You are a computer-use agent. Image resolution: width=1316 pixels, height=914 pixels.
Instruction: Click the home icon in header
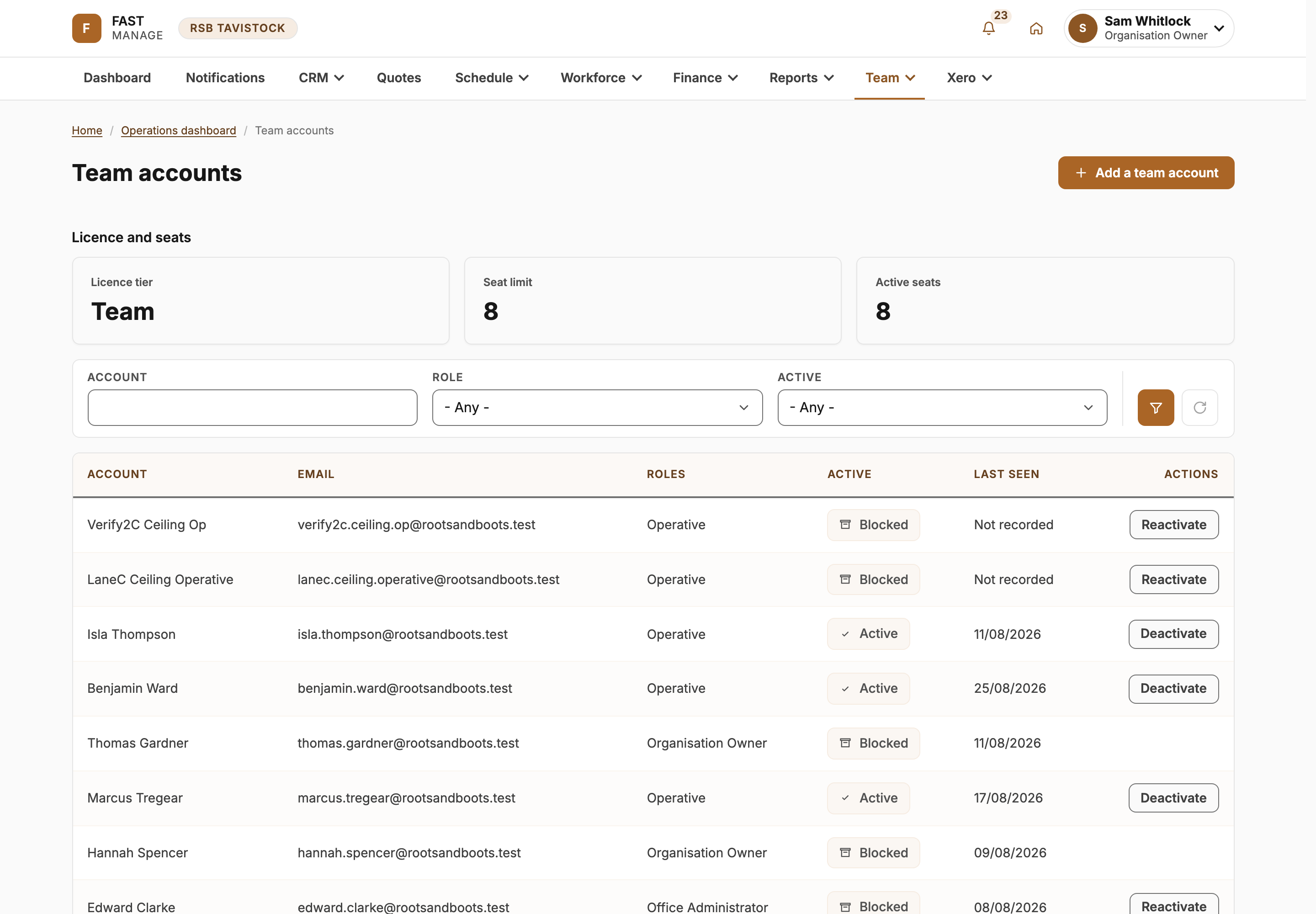coord(1036,28)
